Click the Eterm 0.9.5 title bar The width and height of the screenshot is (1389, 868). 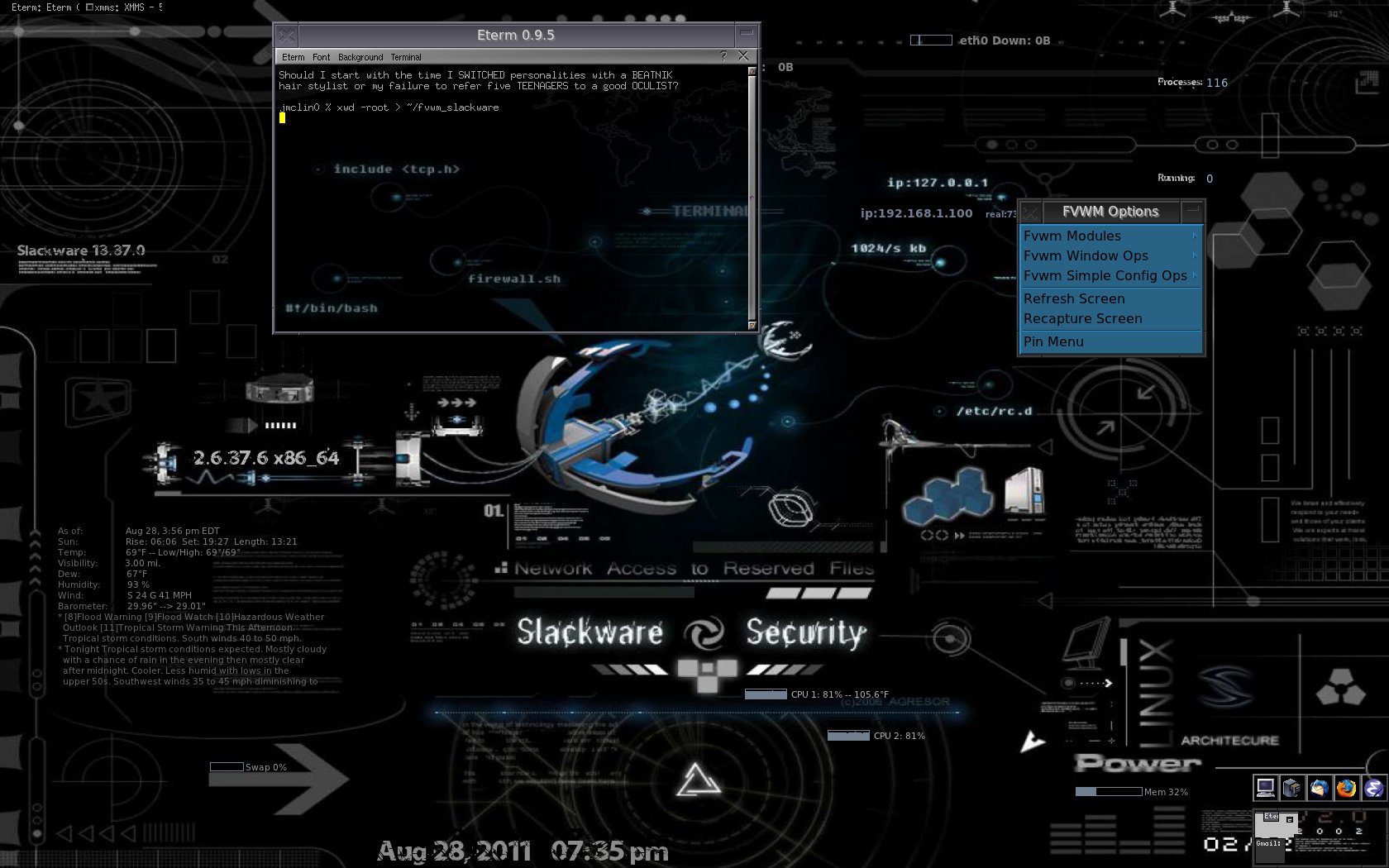pos(516,36)
